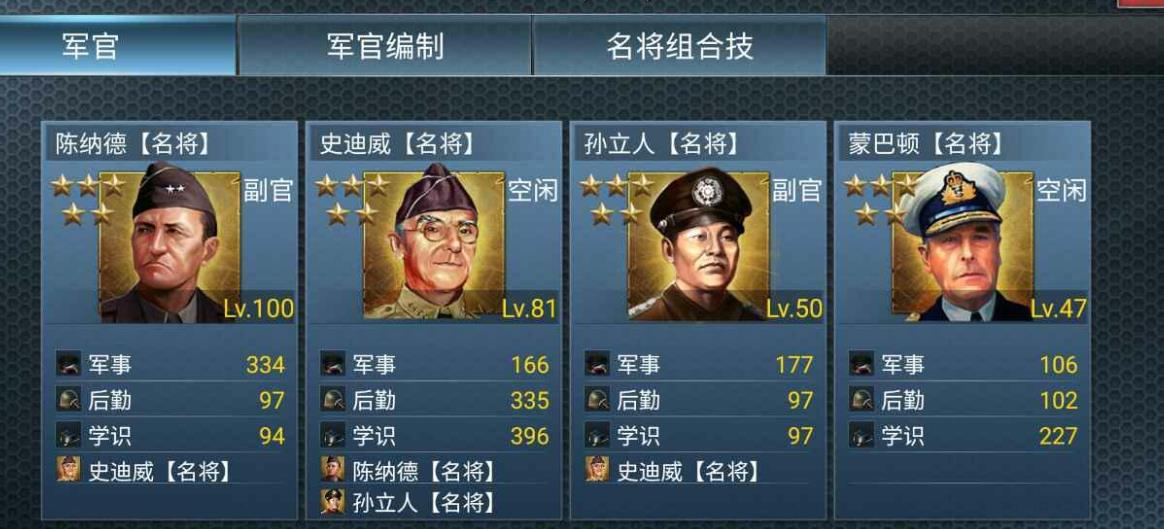Viewport: 1164px width, 529px height.
Task: Open the 军官 tab
Action: click(x=117, y=46)
